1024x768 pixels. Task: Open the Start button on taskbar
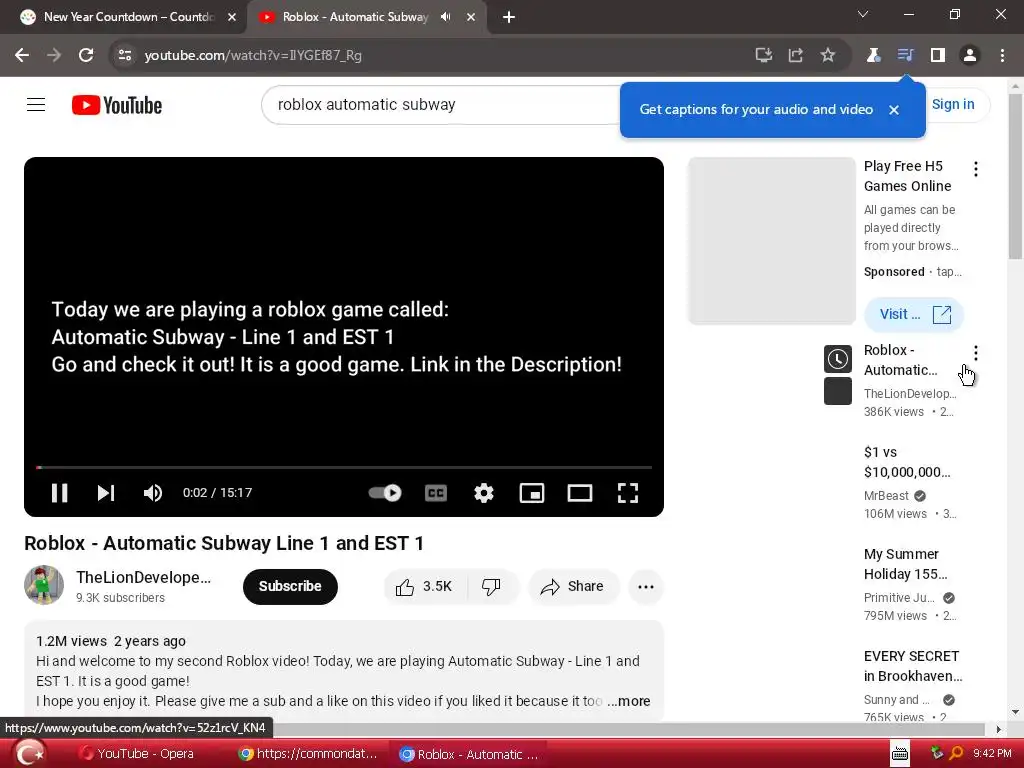(29, 754)
